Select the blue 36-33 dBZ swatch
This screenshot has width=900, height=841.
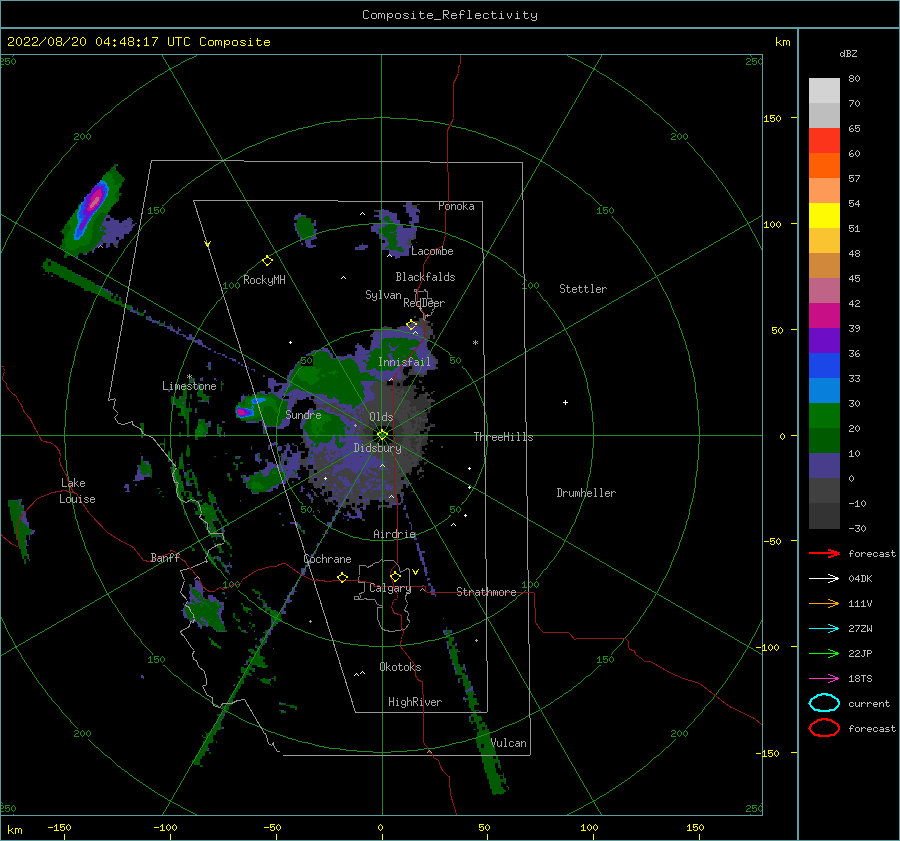[x=824, y=366]
